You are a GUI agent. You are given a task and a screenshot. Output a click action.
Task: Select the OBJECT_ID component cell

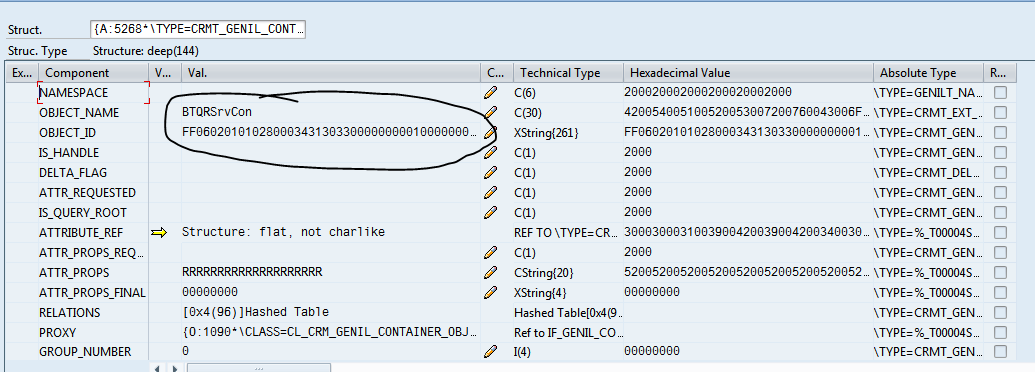[93, 133]
